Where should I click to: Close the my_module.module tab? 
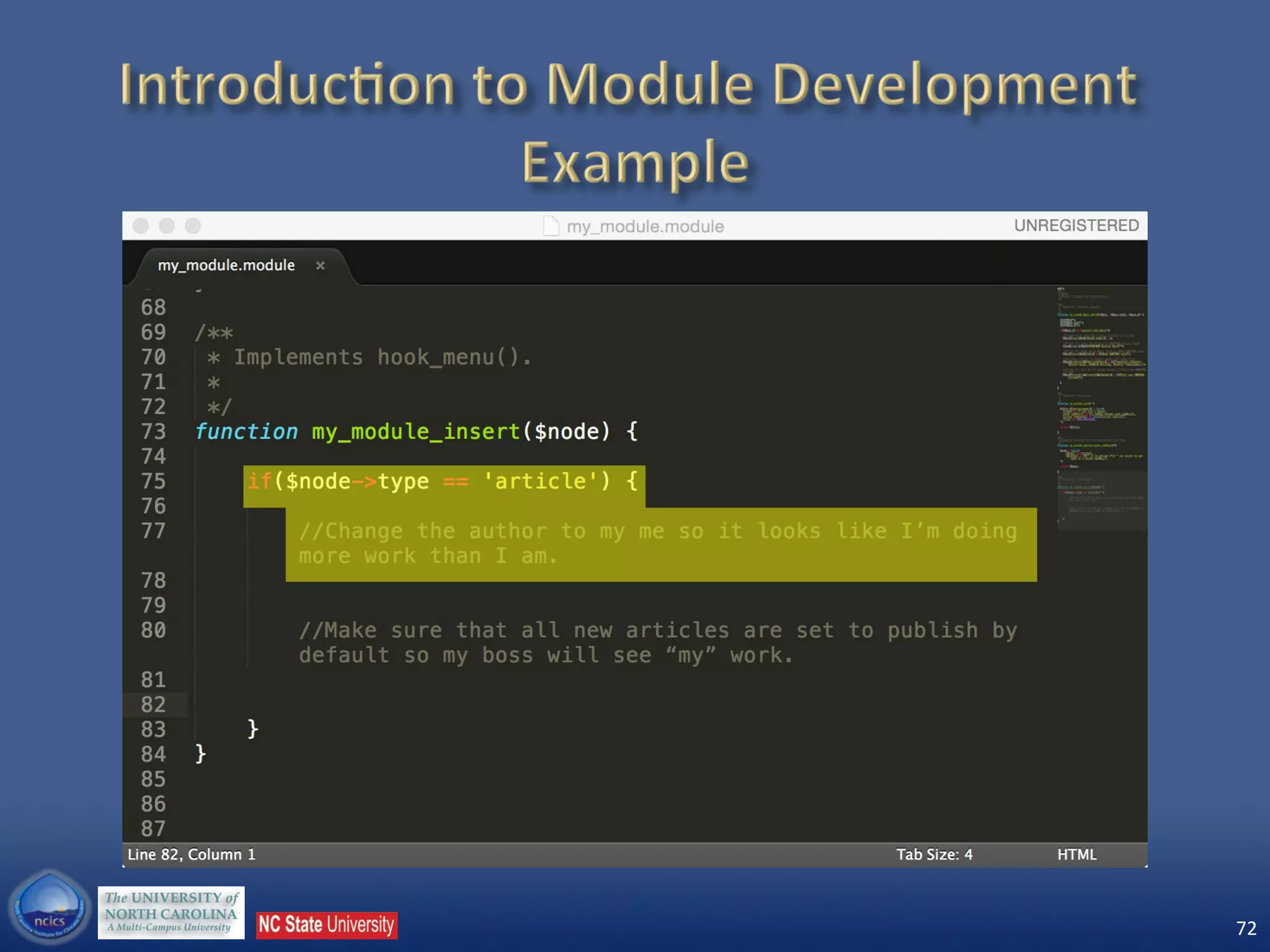pos(320,266)
